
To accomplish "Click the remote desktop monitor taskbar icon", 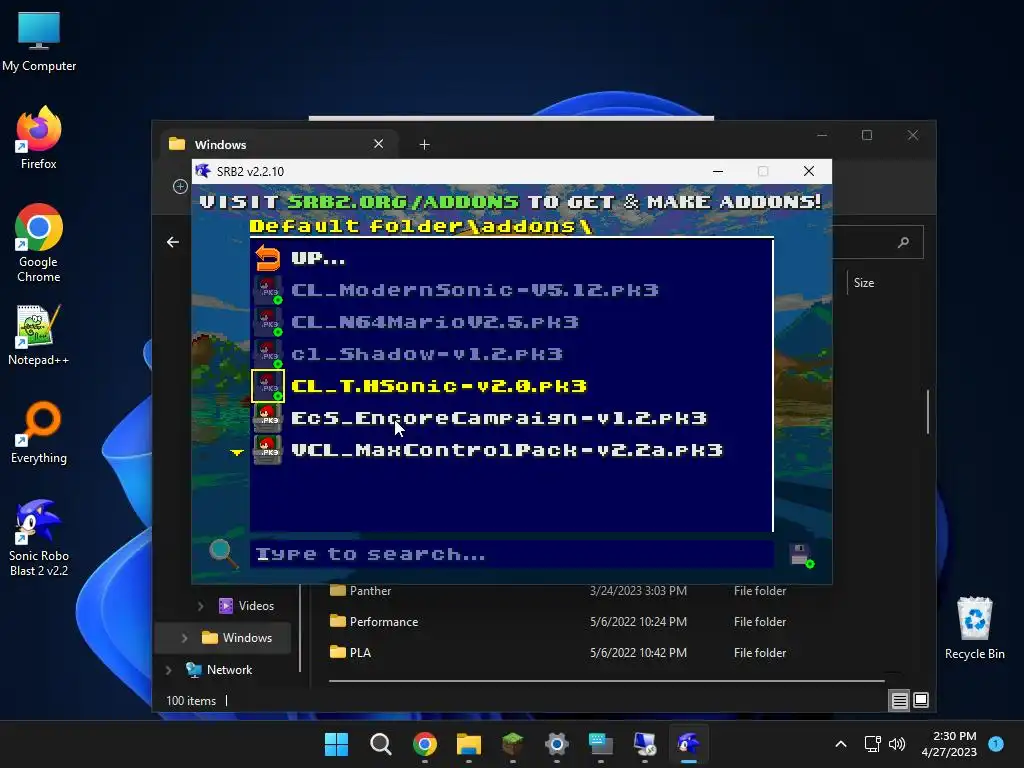I will 645,744.
